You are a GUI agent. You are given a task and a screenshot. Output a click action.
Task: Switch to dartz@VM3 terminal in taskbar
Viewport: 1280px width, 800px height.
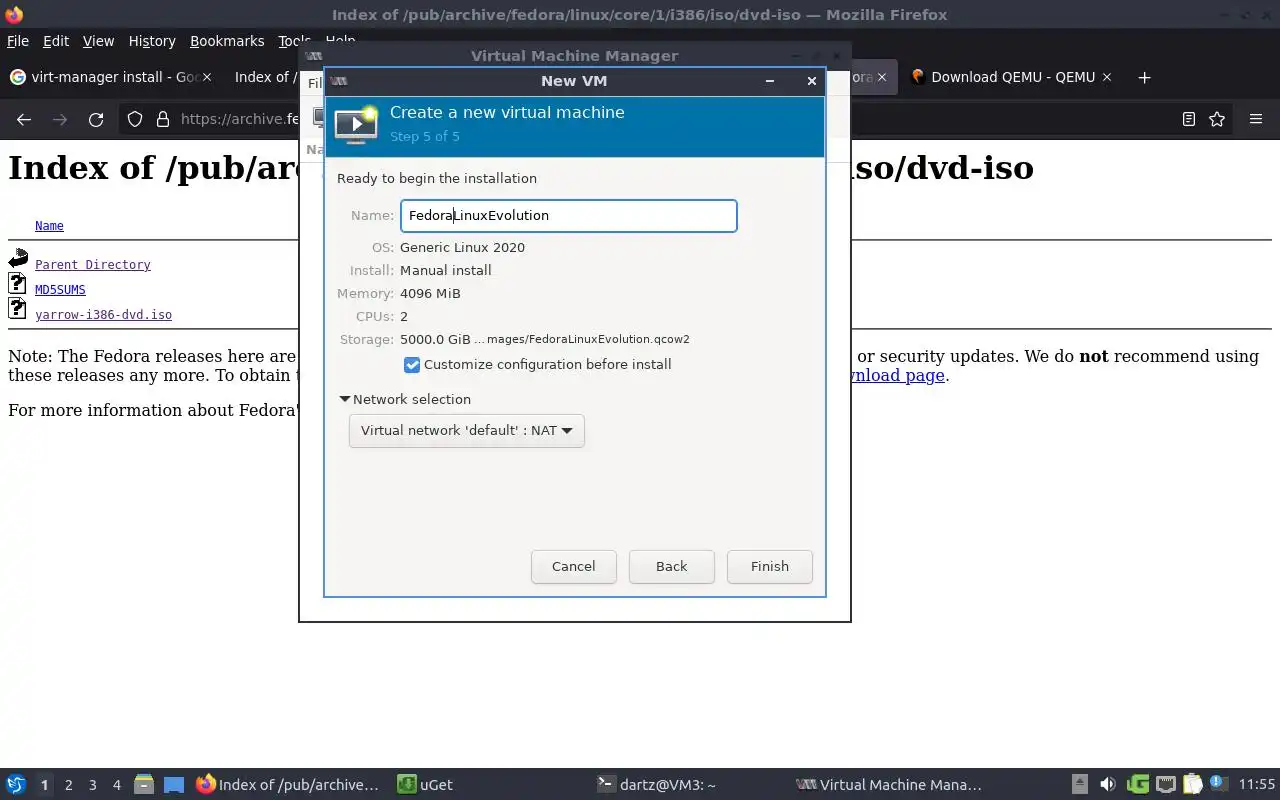pyautogui.click(x=656, y=785)
